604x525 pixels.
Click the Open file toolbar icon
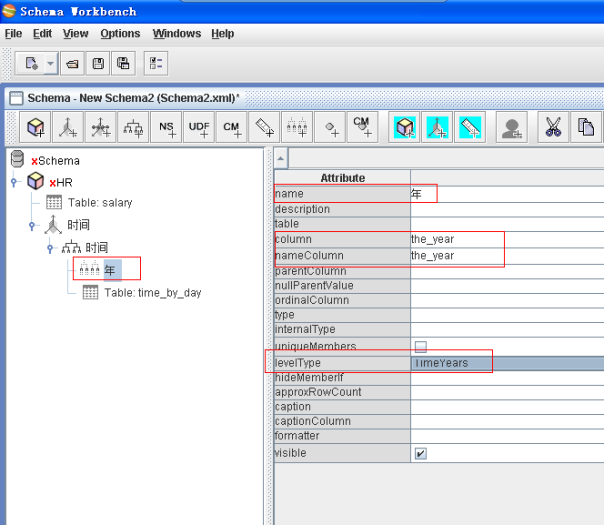click(72, 63)
